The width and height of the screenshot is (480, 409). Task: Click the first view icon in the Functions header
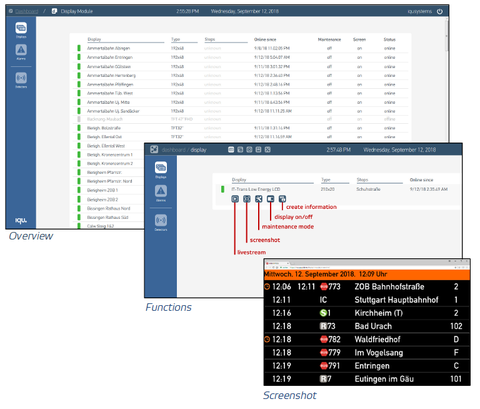(x=231, y=150)
